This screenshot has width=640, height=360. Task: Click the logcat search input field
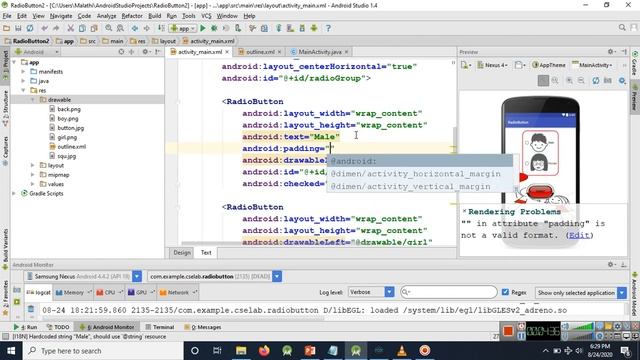[x=449, y=292]
